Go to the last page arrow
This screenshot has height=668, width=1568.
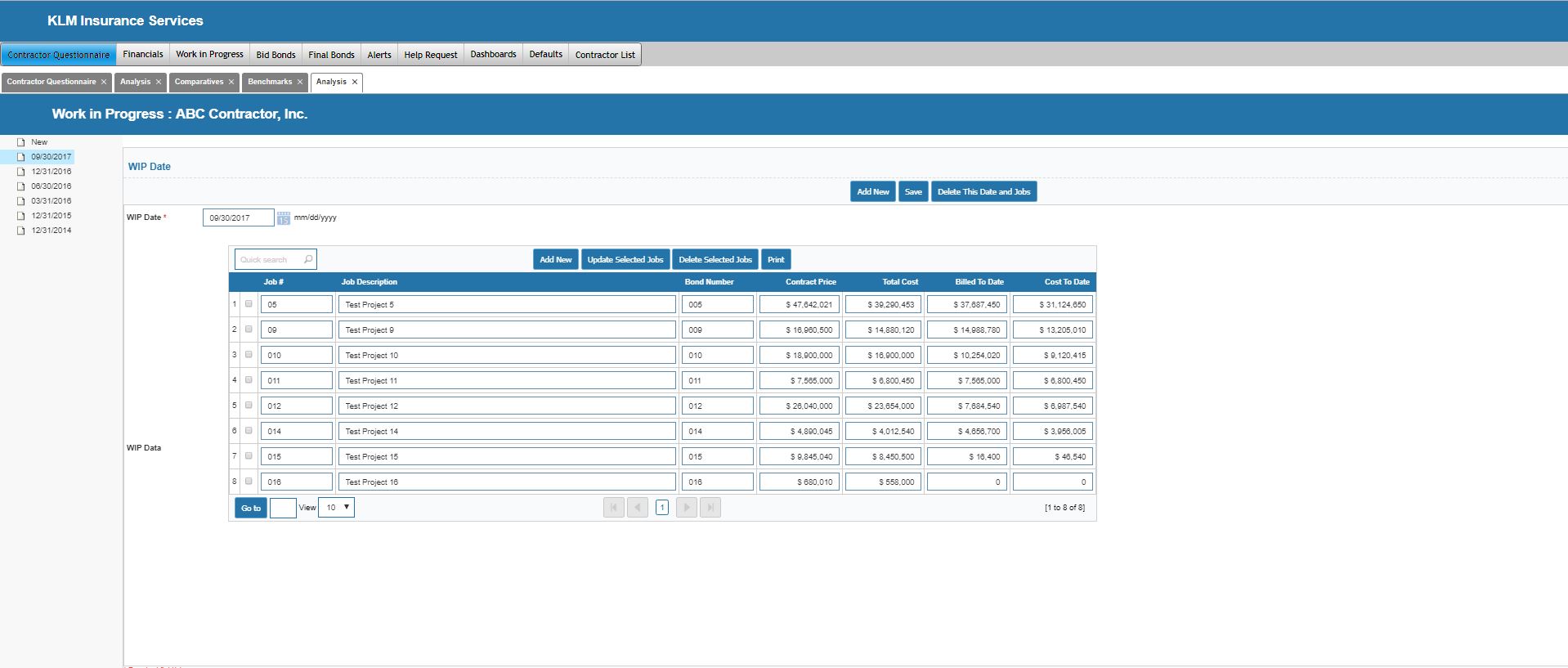(710, 508)
